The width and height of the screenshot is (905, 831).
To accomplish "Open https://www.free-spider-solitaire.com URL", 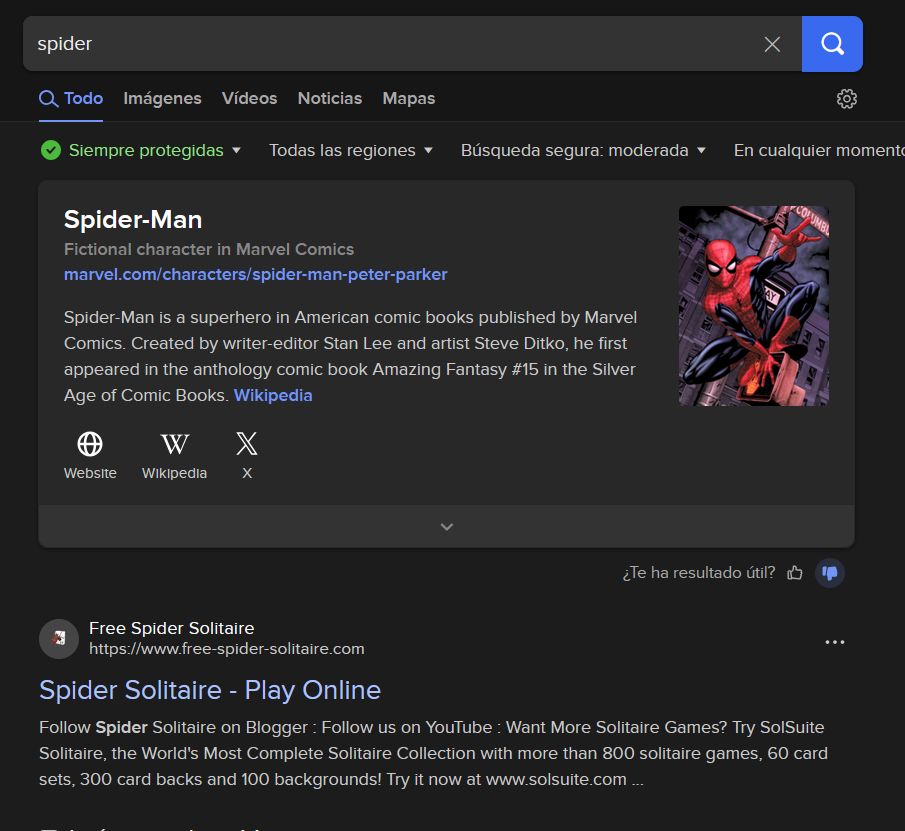I will click(x=227, y=649).
